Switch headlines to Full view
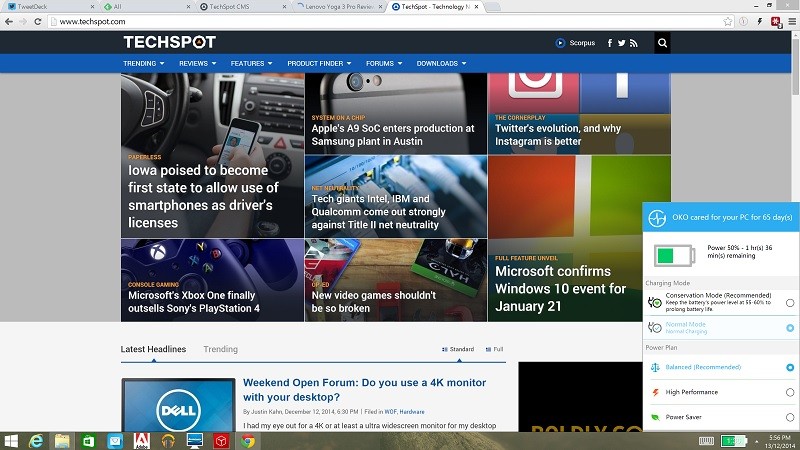Viewport: 800px width, 450px height. (494, 349)
